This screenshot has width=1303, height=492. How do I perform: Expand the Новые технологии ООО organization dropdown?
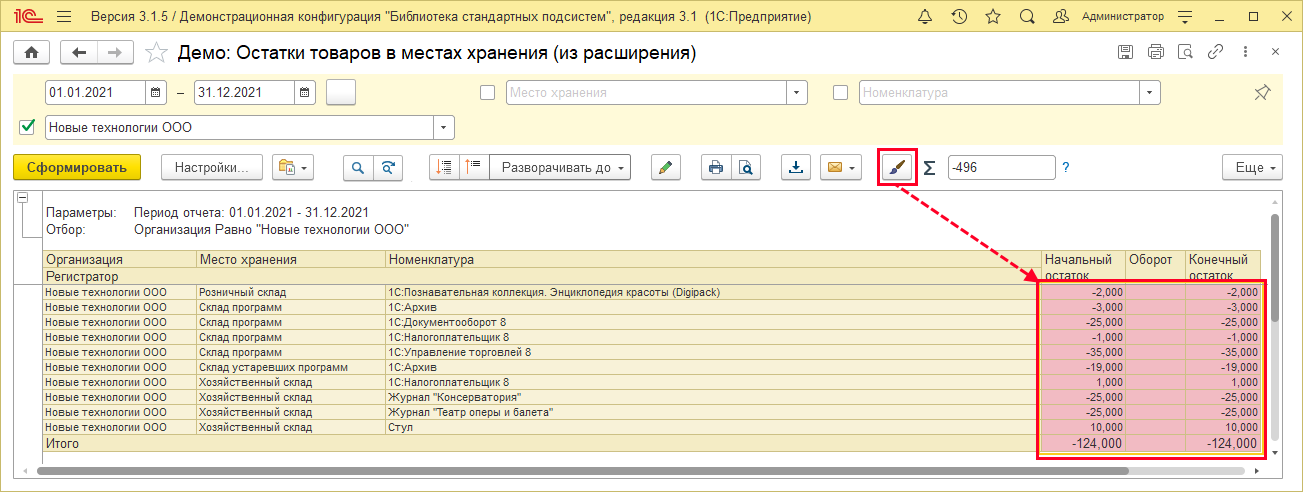pyautogui.click(x=443, y=127)
